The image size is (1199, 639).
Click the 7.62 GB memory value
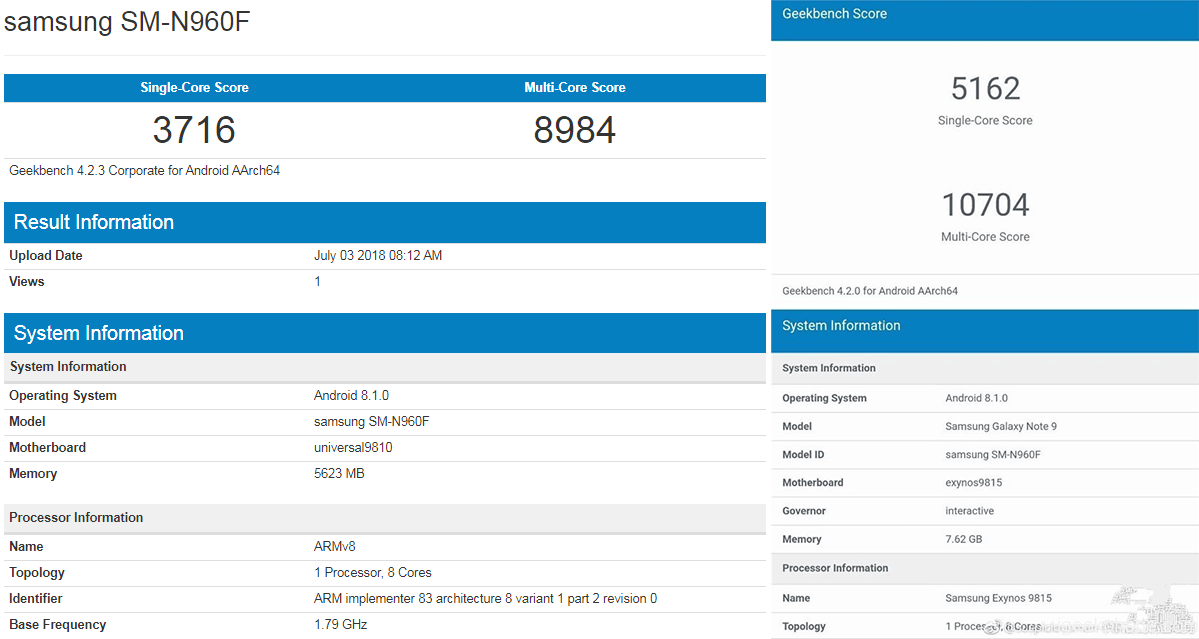[x=965, y=540]
